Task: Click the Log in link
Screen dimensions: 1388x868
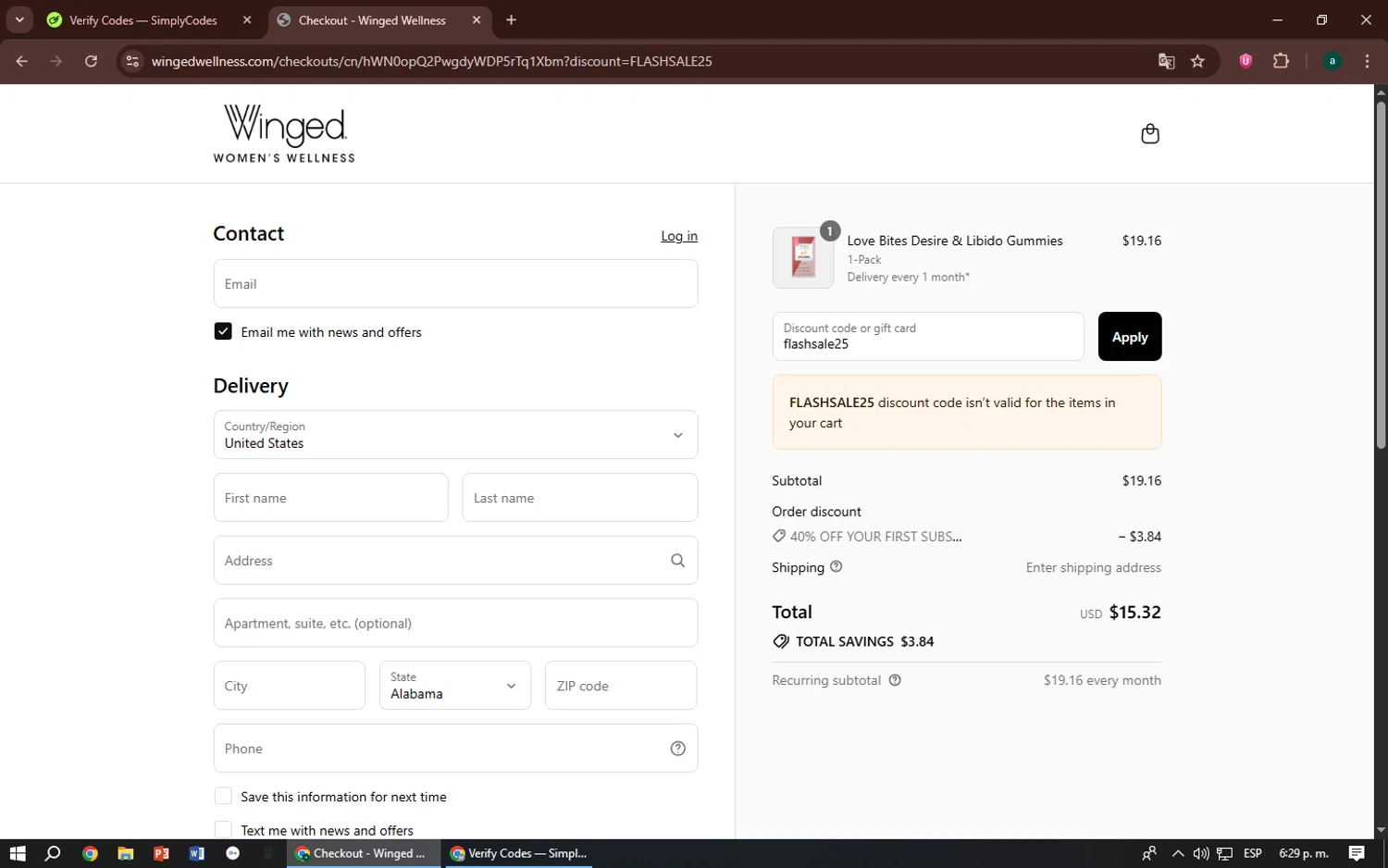Action: tap(679, 236)
